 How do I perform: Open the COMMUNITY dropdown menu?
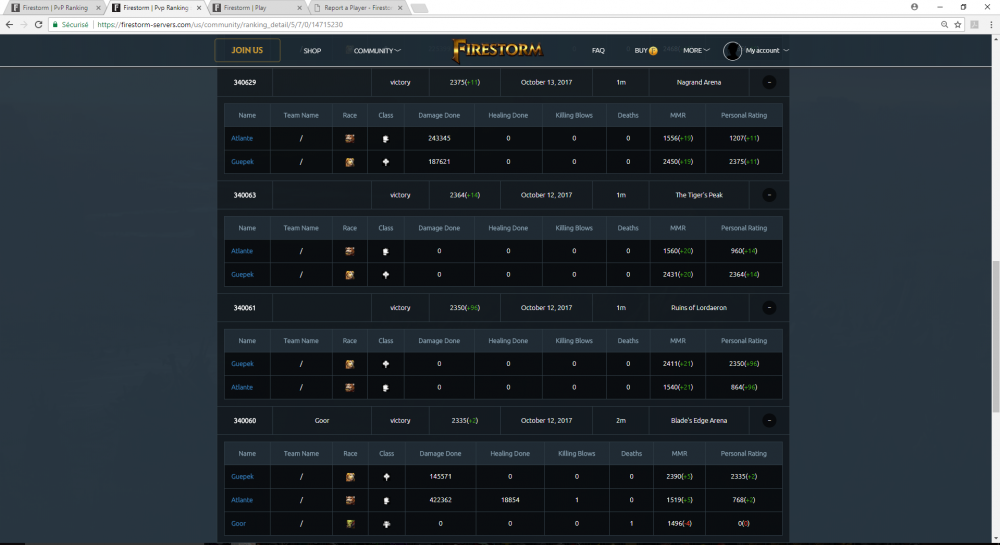click(x=377, y=50)
